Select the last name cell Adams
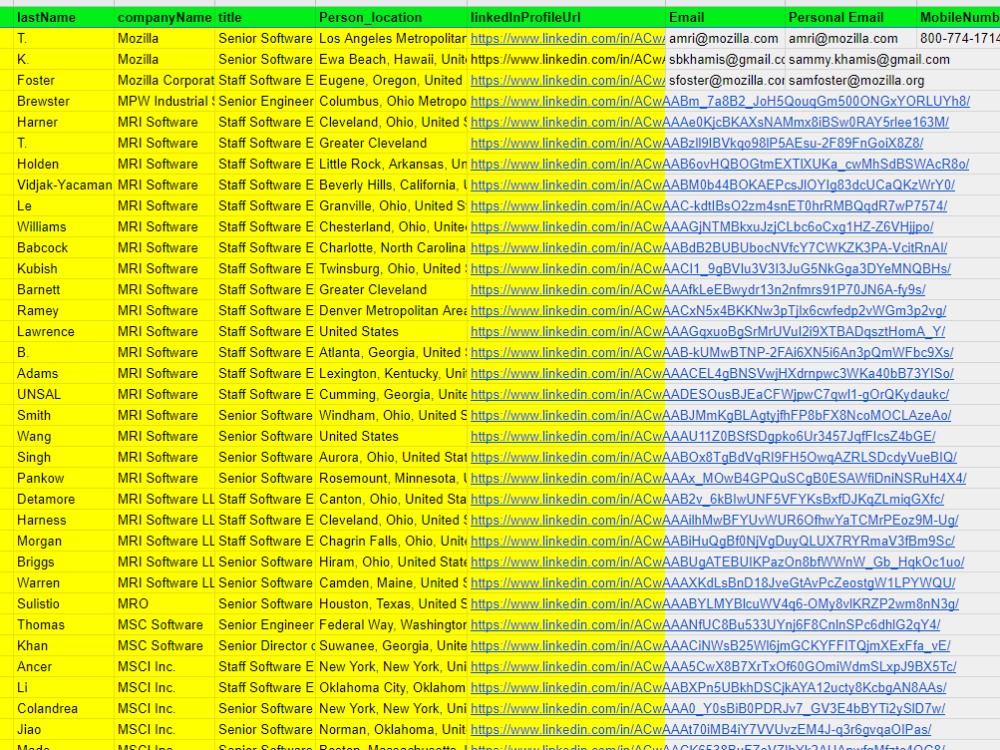1000x750 pixels. pyautogui.click(x=64, y=374)
